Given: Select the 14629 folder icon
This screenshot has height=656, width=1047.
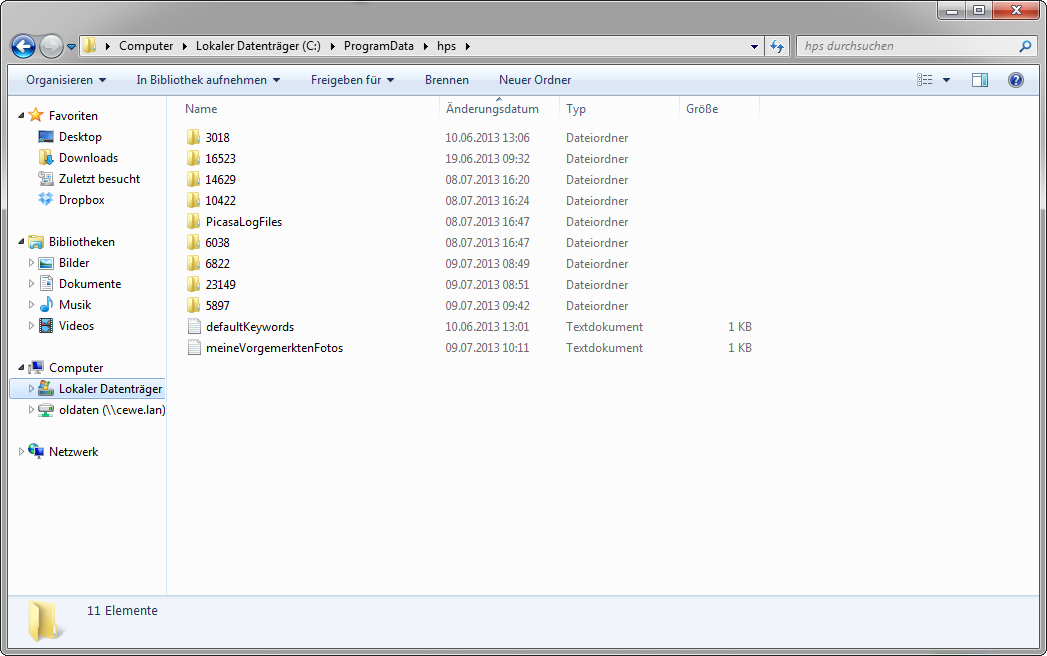Looking at the screenshot, I should (194, 180).
